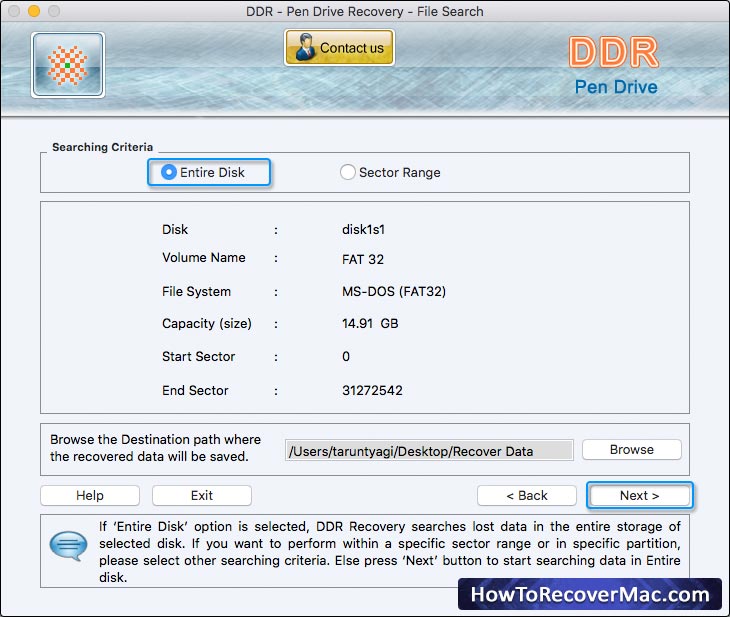The height and width of the screenshot is (617, 730).
Task: Select the Entire Disk radio option
Action: pos(169,172)
